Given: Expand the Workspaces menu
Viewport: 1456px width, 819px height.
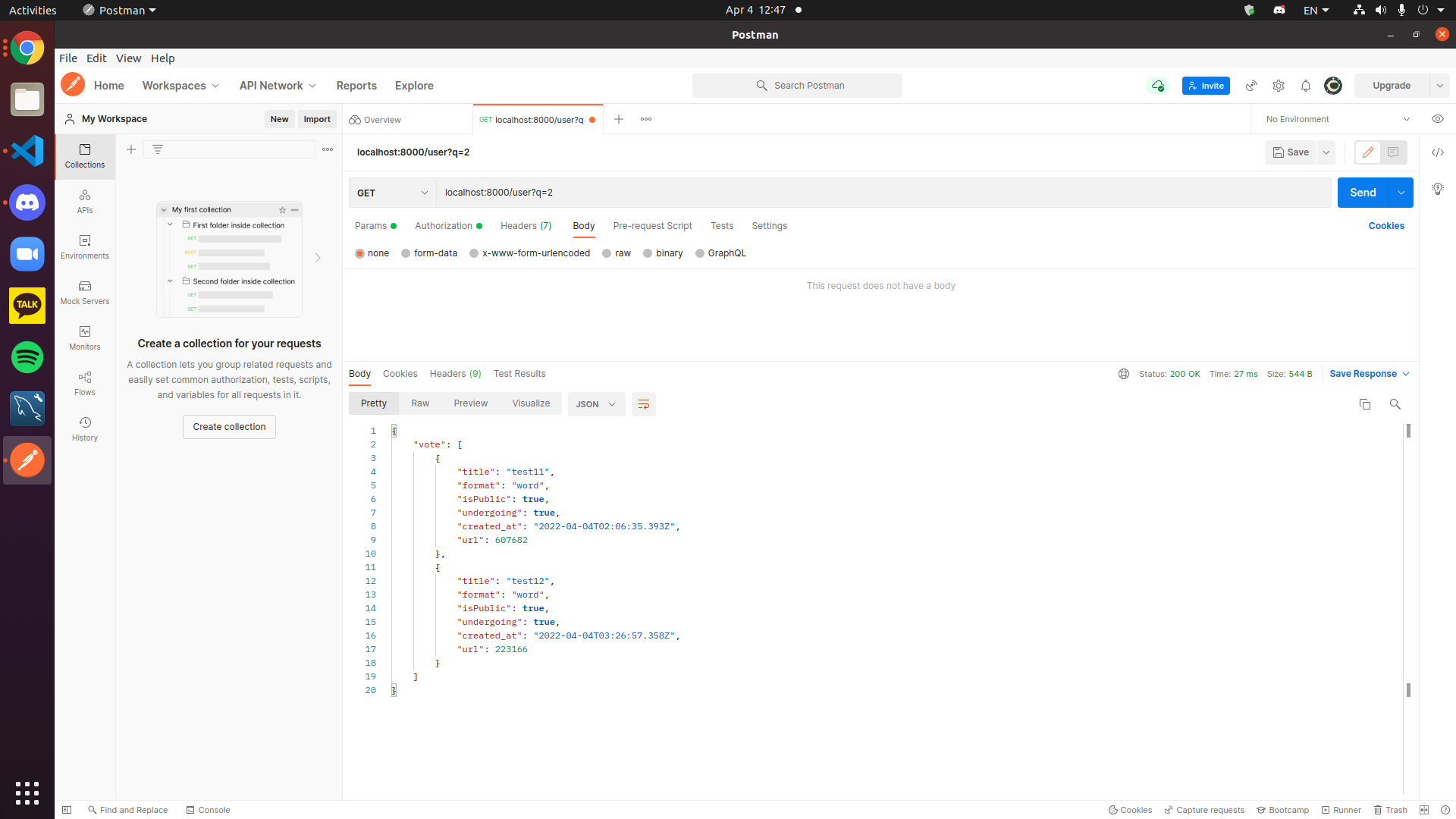Looking at the screenshot, I should tap(180, 86).
